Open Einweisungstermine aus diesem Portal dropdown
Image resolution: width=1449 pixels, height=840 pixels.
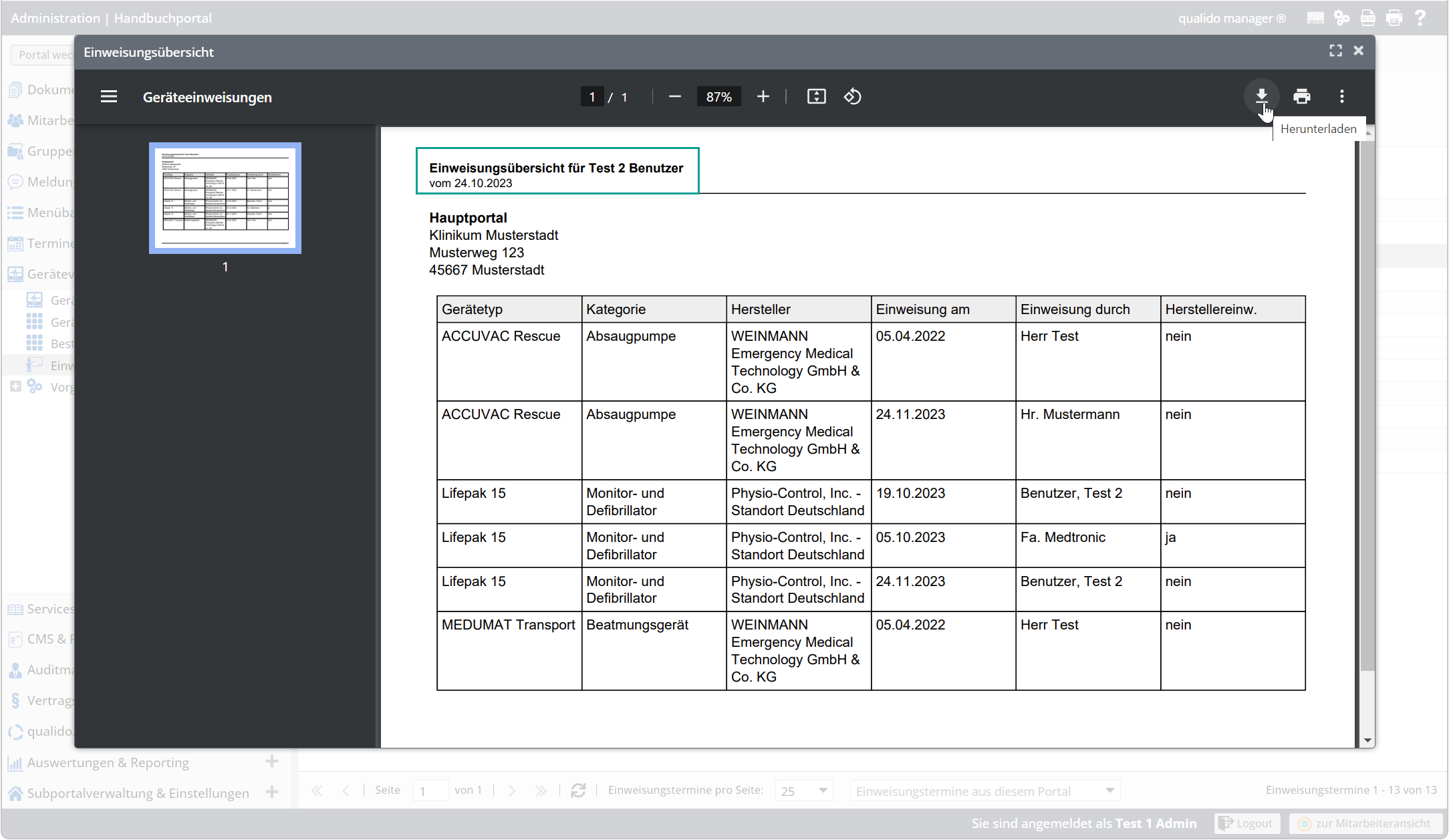coord(984,791)
